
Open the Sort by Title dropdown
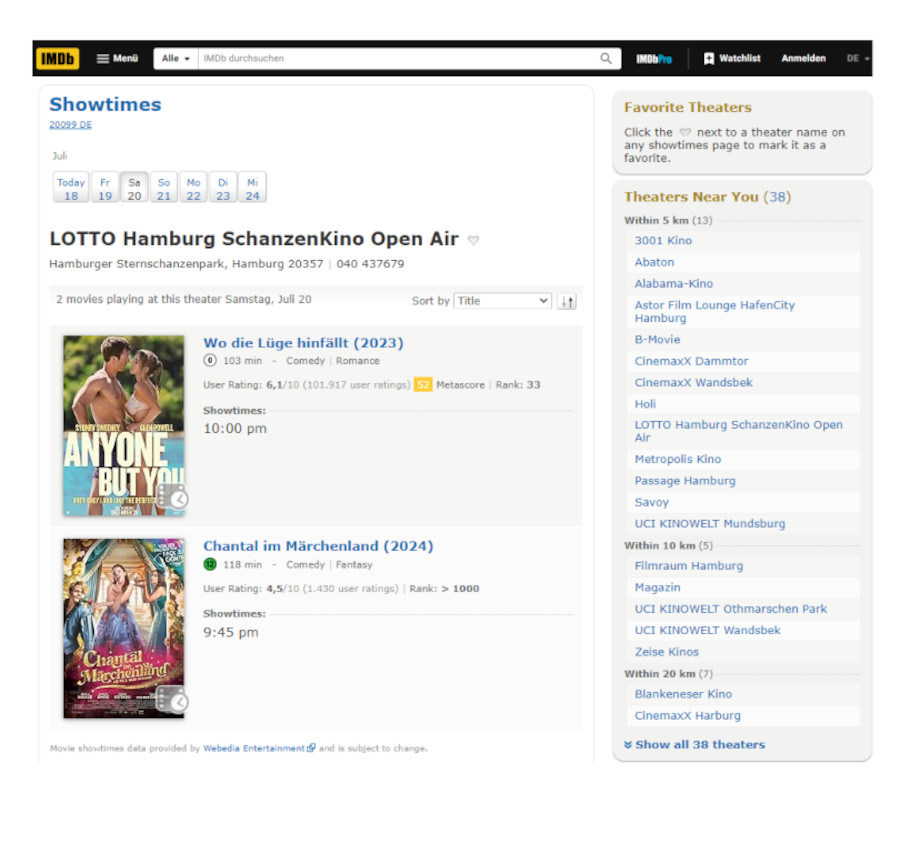point(502,301)
